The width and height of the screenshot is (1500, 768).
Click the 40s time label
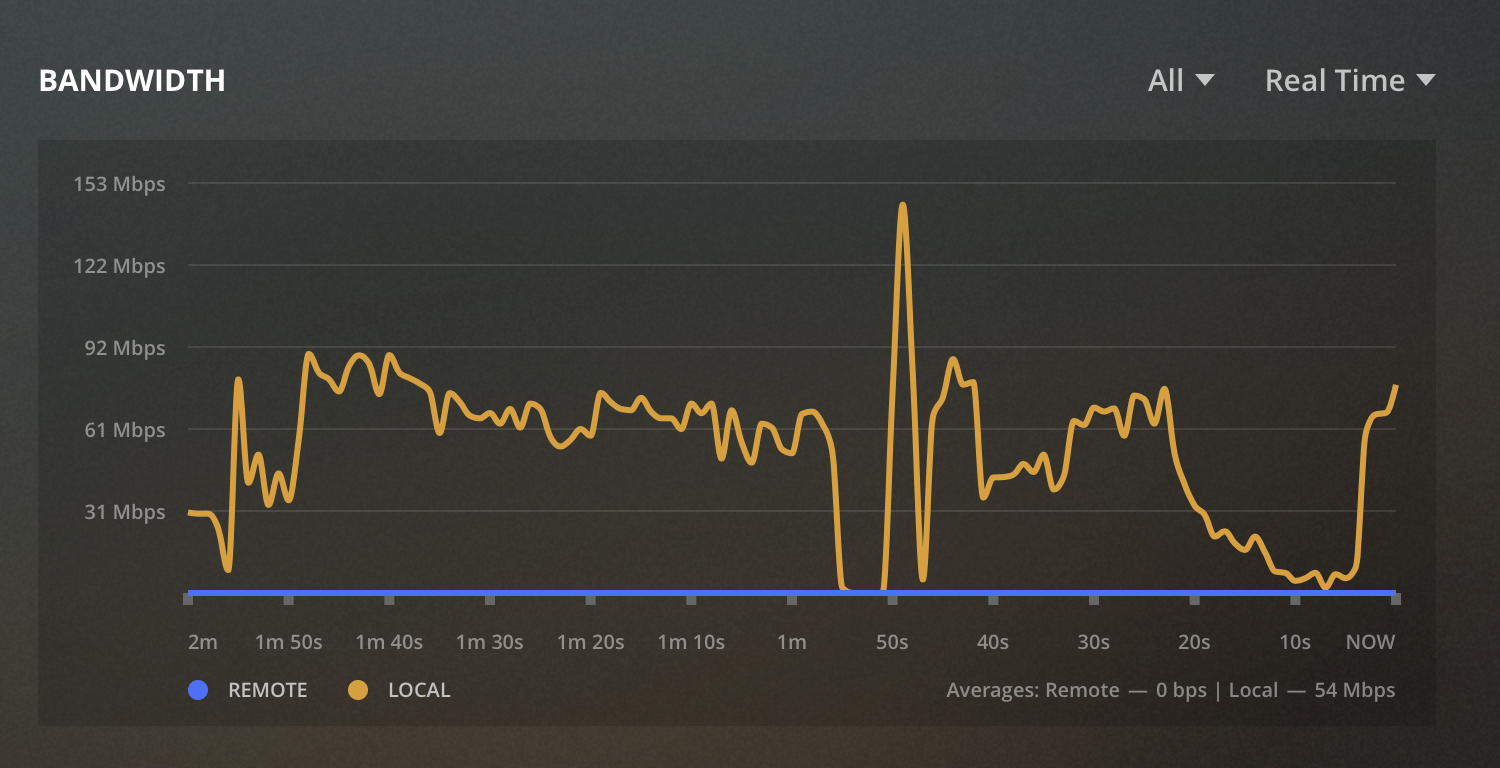[992, 642]
